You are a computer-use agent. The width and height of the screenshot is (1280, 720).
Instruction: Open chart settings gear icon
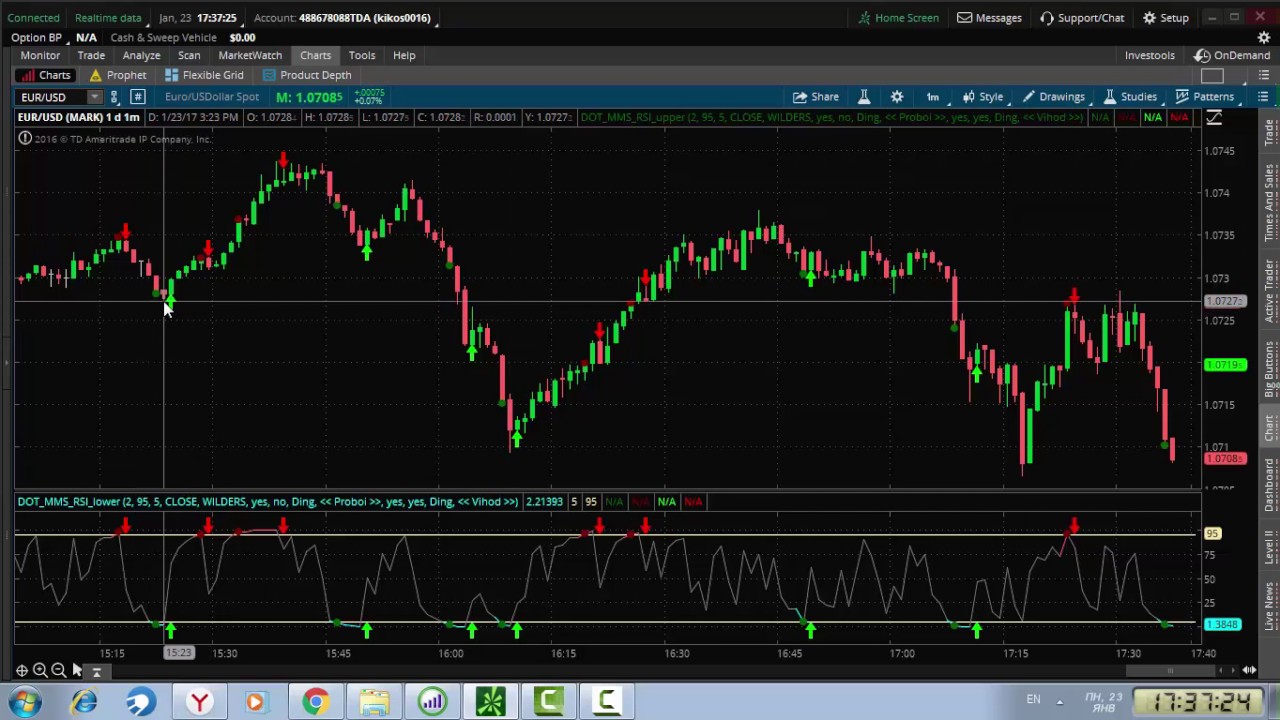[897, 97]
